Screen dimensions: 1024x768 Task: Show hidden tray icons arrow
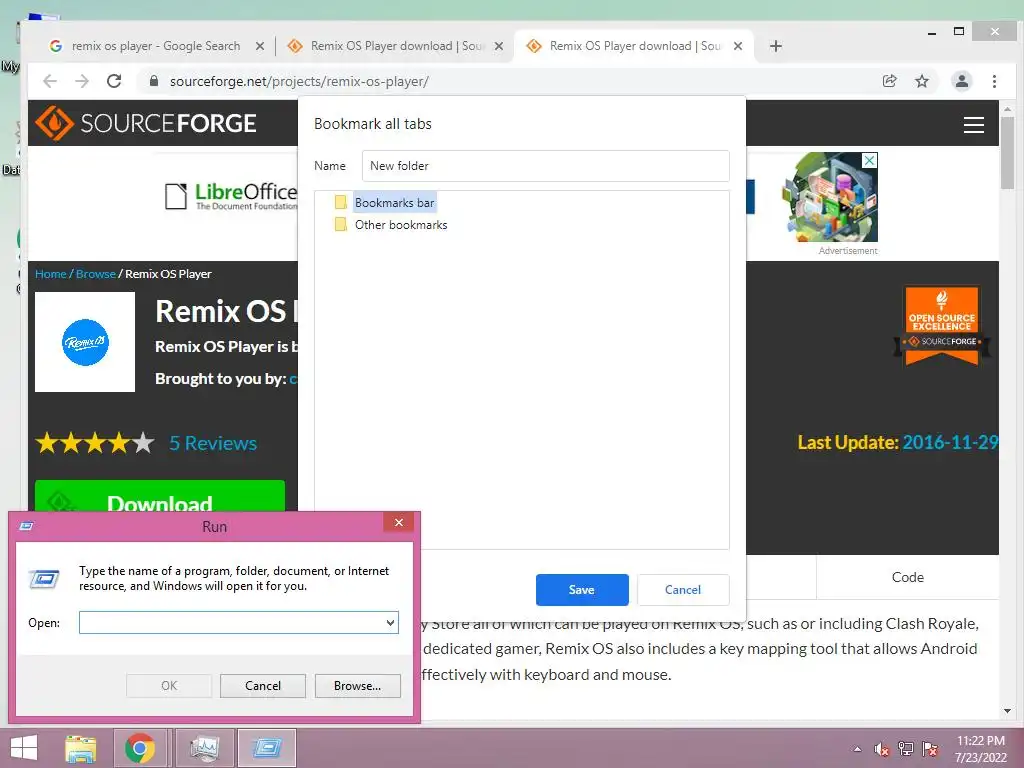(857, 749)
